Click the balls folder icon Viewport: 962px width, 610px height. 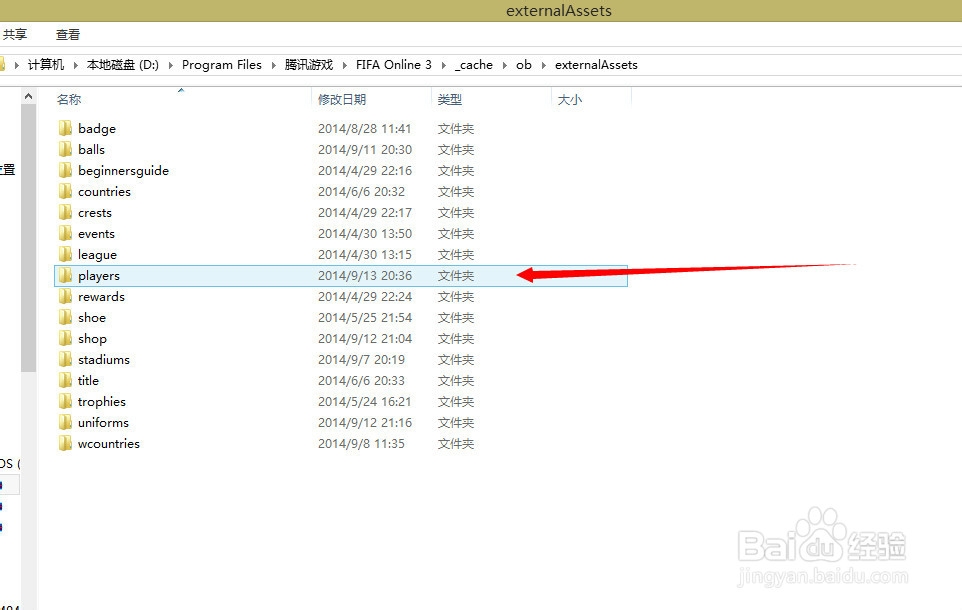pyautogui.click(x=65, y=149)
